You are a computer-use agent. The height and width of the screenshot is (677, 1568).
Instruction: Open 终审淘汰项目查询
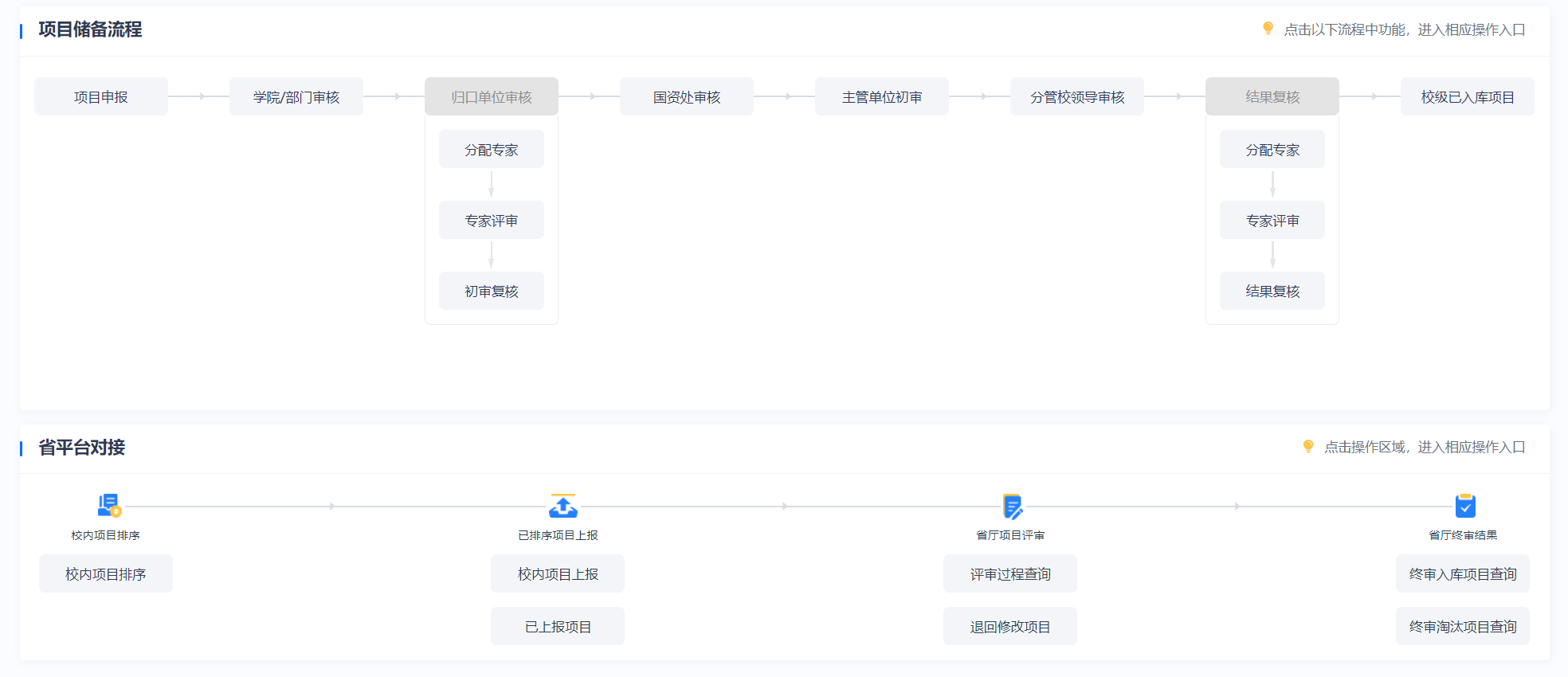pyautogui.click(x=1462, y=627)
